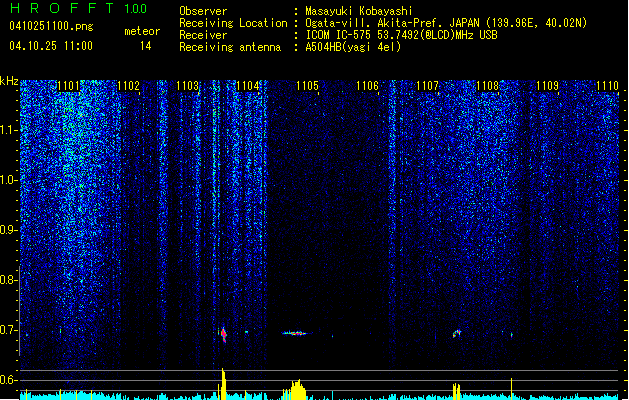Click the red meteor echo near 1103
629x400 pixels.
(x=224, y=335)
